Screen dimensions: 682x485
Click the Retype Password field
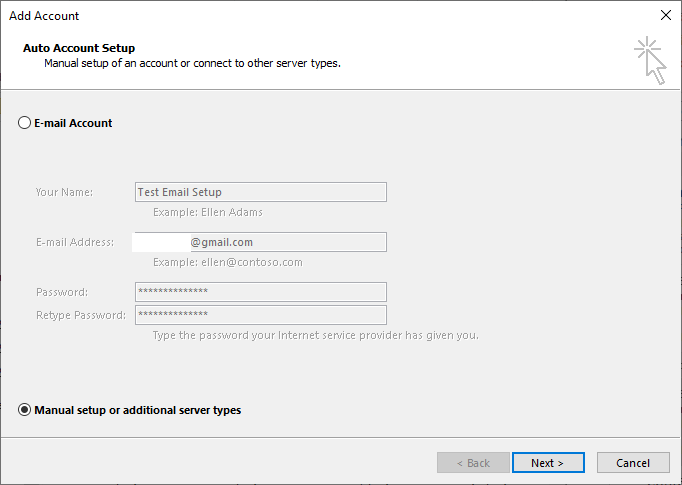(260, 315)
